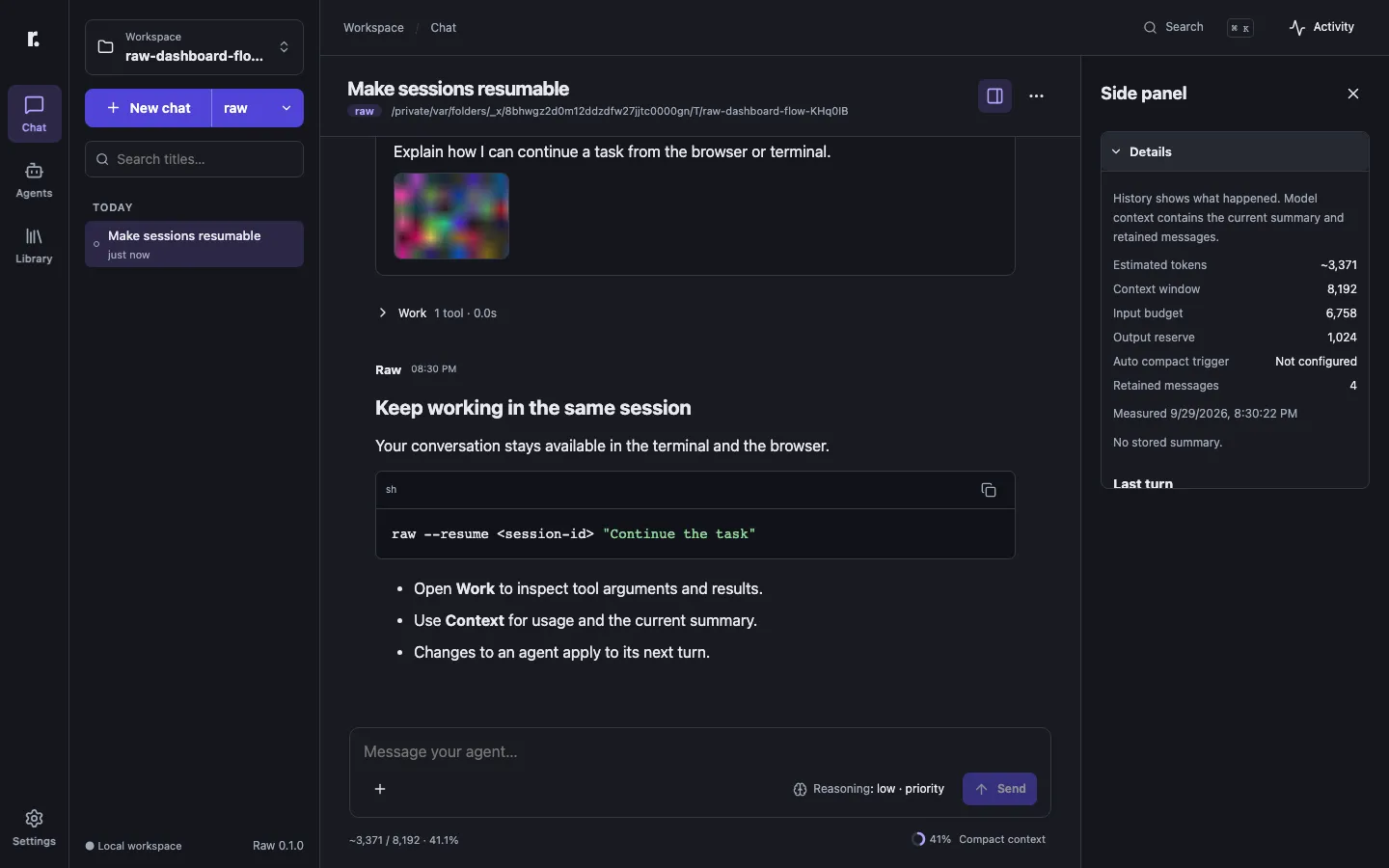Open the Workspace selector dropdown
1389x868 pixels.
pos(194,47)
